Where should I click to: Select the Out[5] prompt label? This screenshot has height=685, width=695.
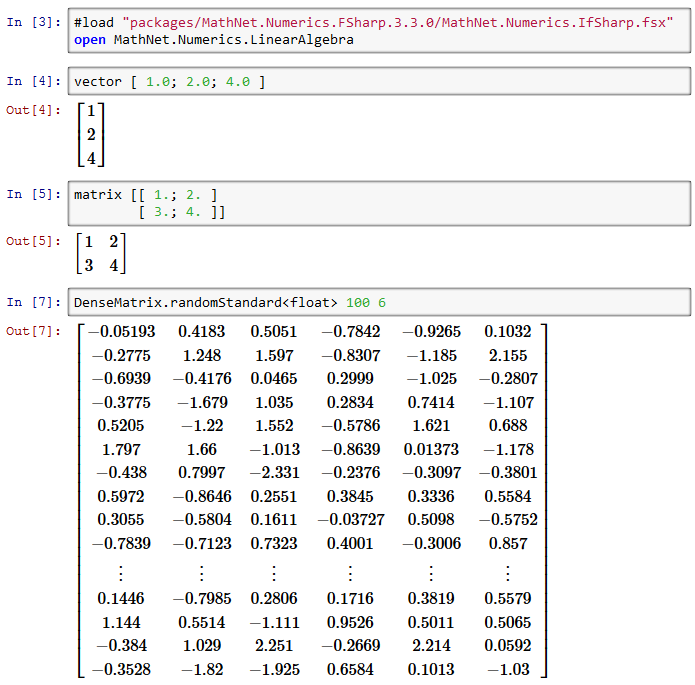(33, 241)
